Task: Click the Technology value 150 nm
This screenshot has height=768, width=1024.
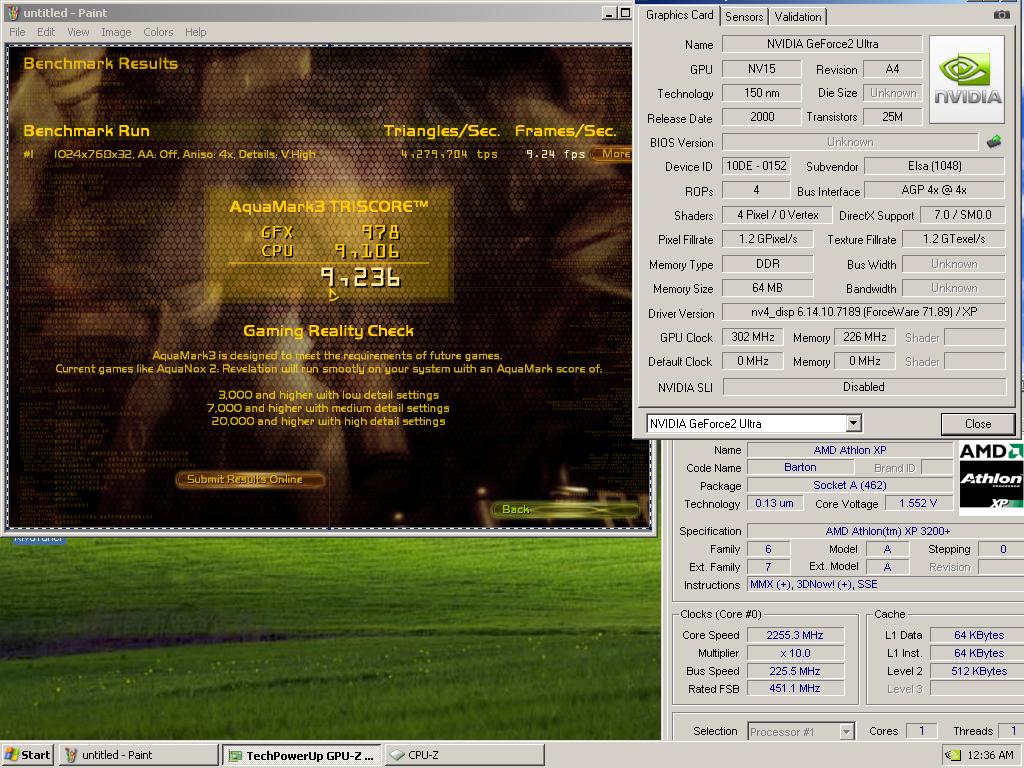Action: [x=761, y=93]
